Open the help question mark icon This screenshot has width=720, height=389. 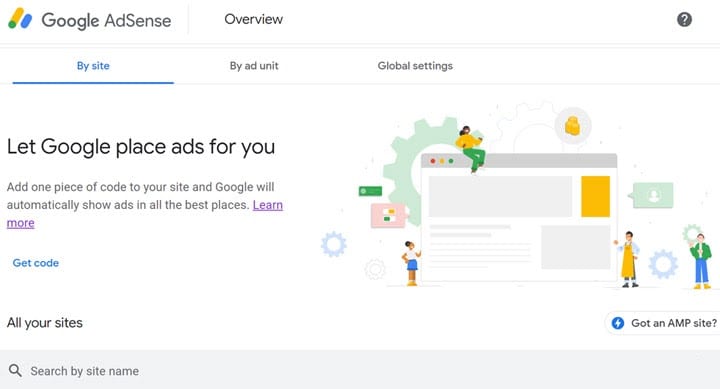(684, 19)
